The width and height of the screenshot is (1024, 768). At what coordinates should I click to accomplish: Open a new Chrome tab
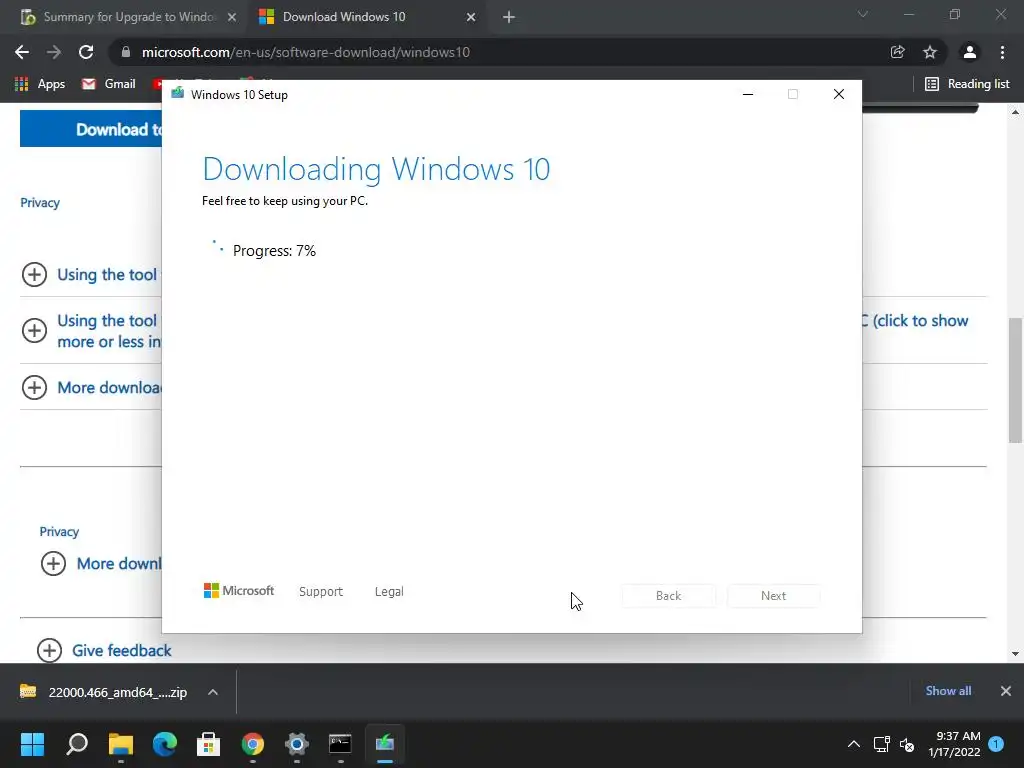coord(509,17)
